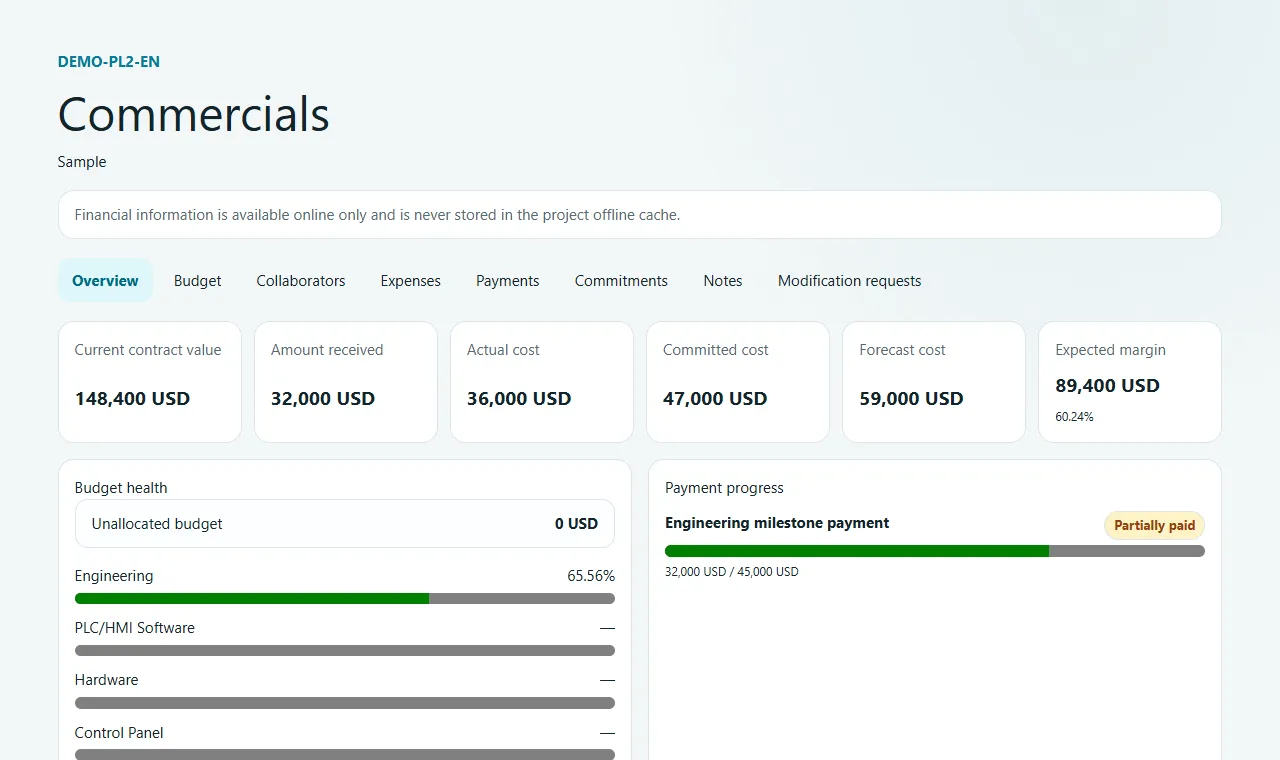Click the Partially paid status badge

click(x=1154, y=526)
